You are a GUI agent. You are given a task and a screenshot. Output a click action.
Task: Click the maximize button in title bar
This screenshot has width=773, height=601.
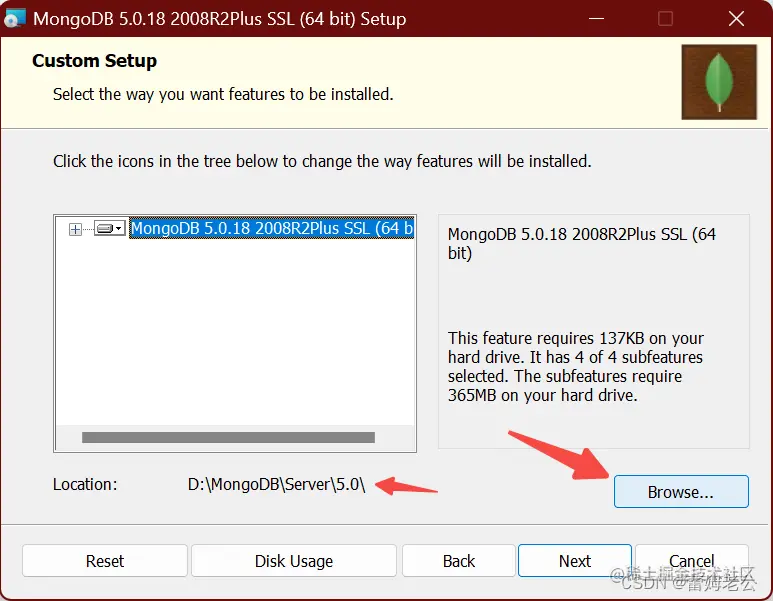pyautogui.click(x=665, y=19)
